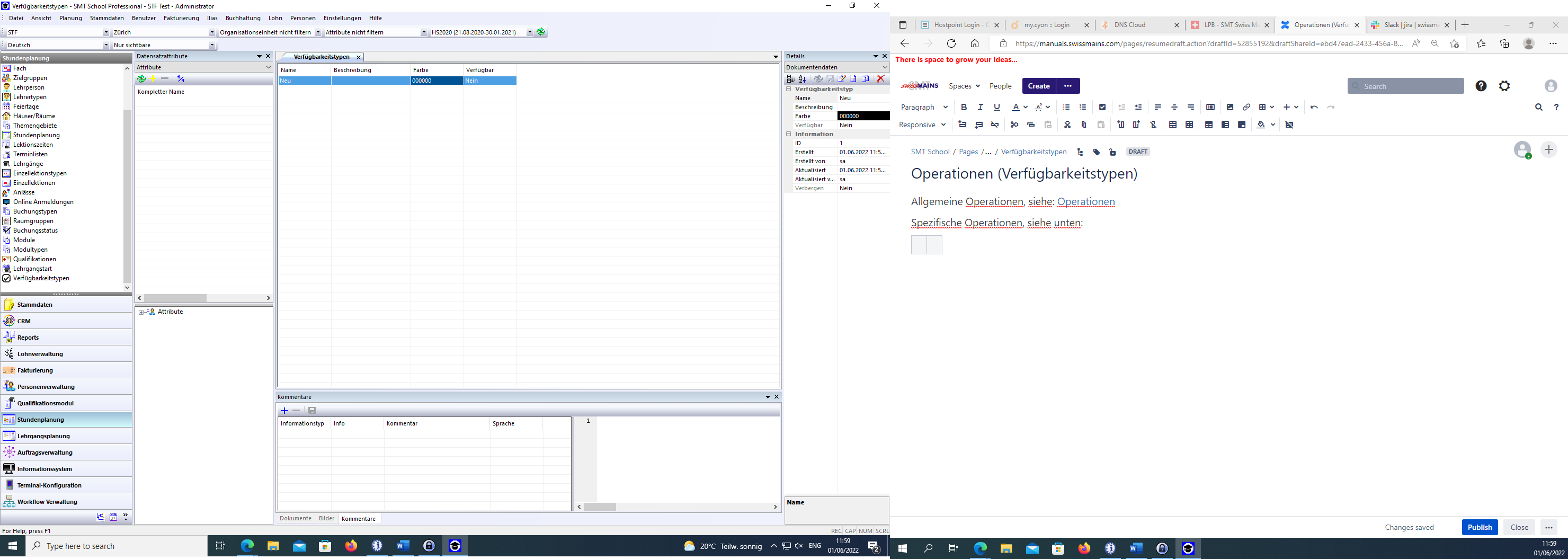Apply numbered list formatting
1568x559 pixels.
click(x=1082, y=107)
